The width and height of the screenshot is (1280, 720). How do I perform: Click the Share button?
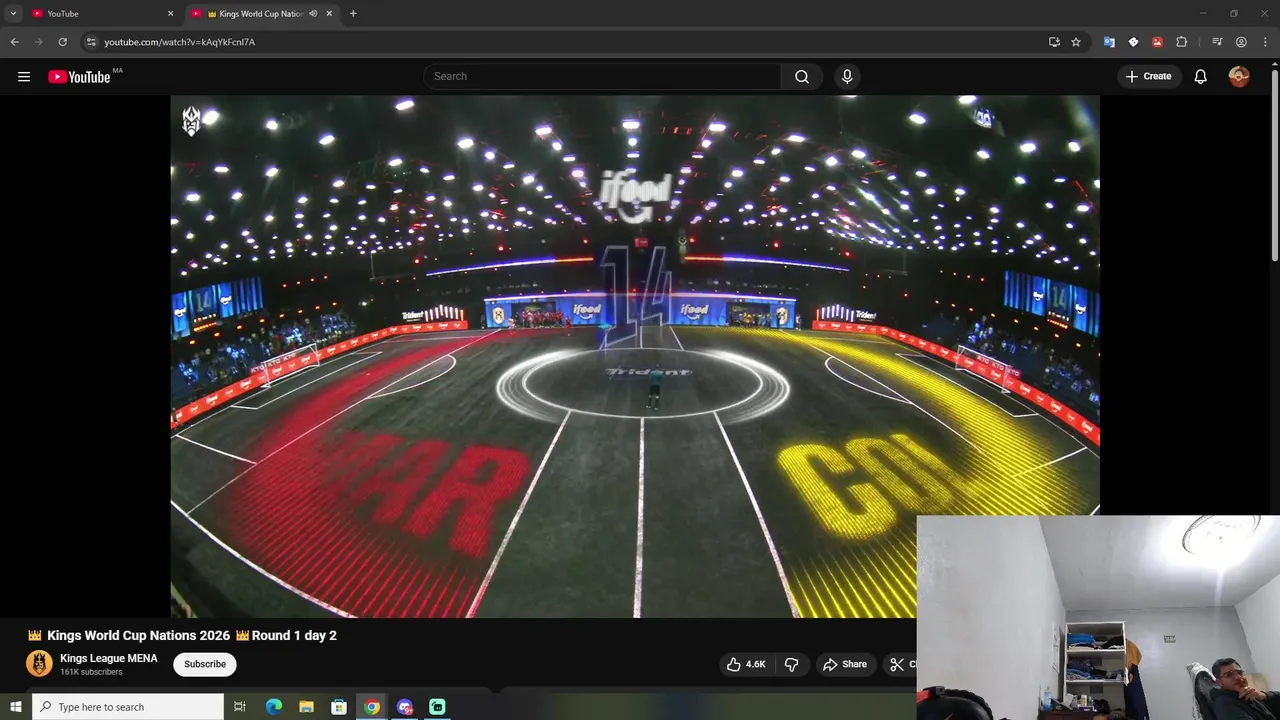tap(845, 664)
